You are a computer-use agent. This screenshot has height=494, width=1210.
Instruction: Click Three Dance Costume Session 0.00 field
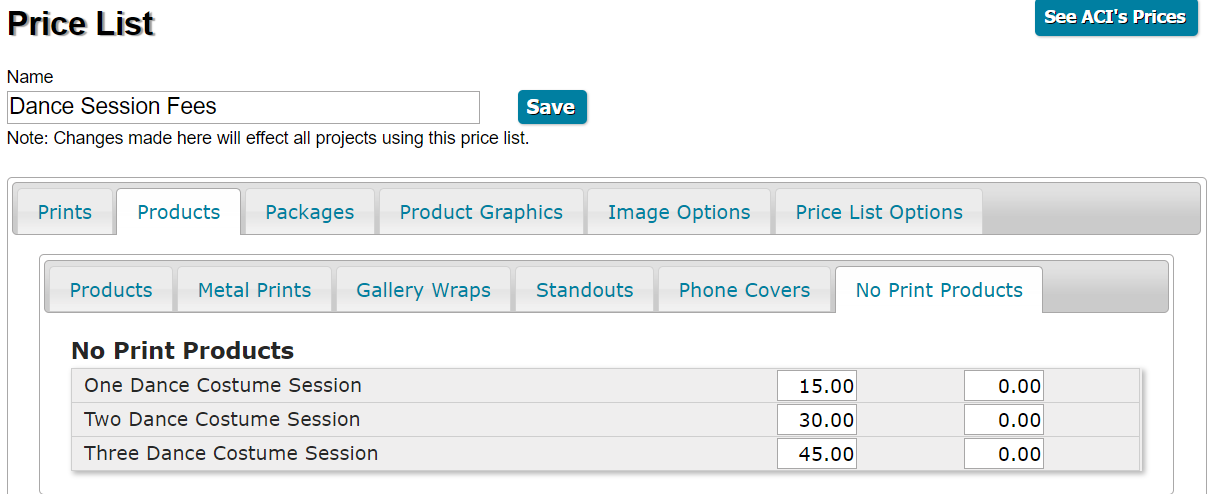(1004, 454)
